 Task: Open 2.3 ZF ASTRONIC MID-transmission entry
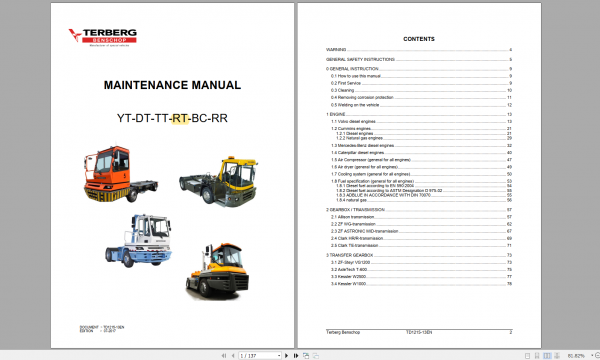click(421, 231)
